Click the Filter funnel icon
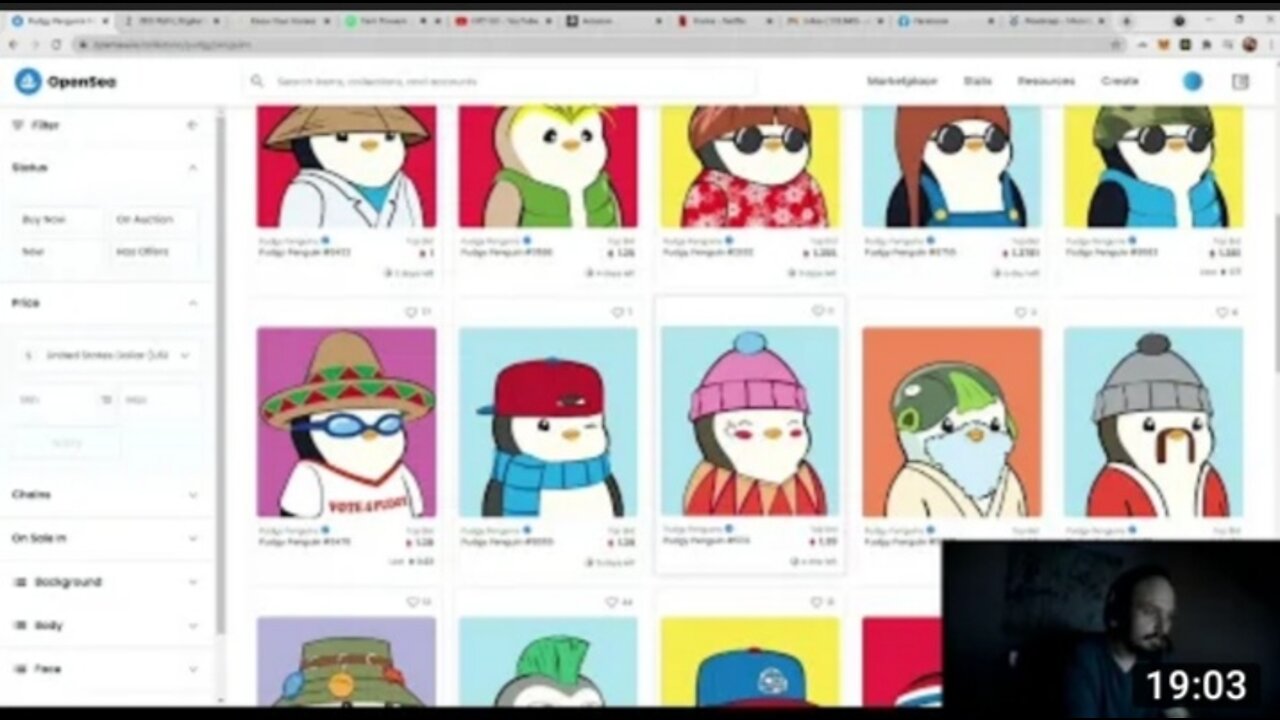The image size is (1280, 720). [18, 125]
